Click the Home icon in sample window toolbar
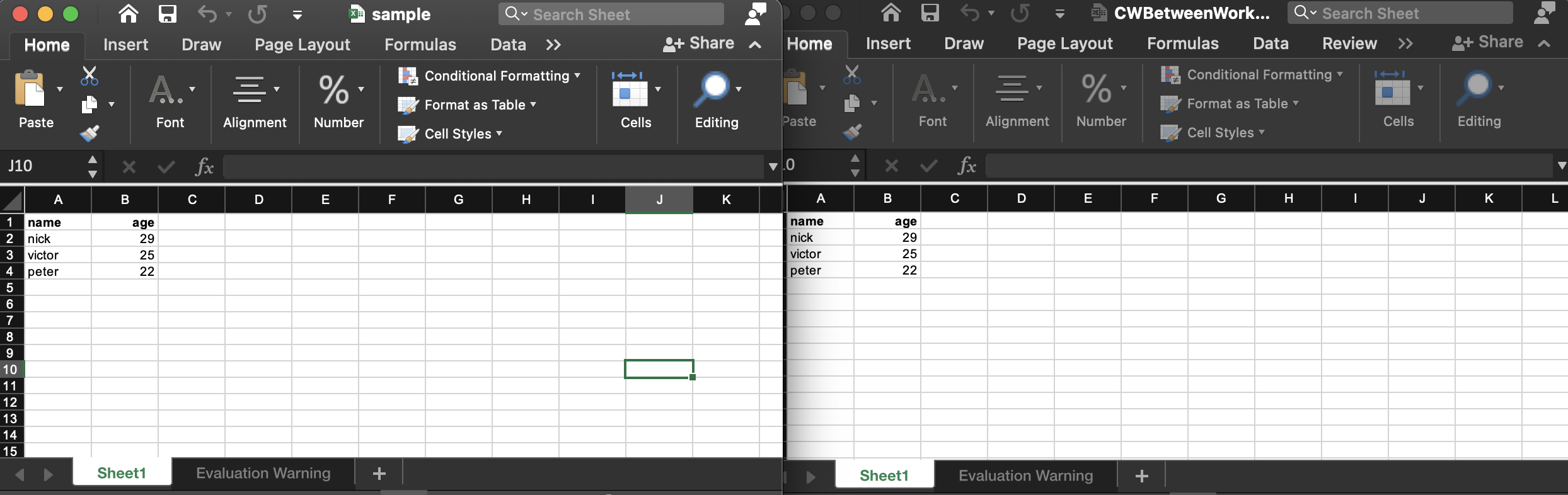This screenshot has height=495, width=1568. (129, 14)
